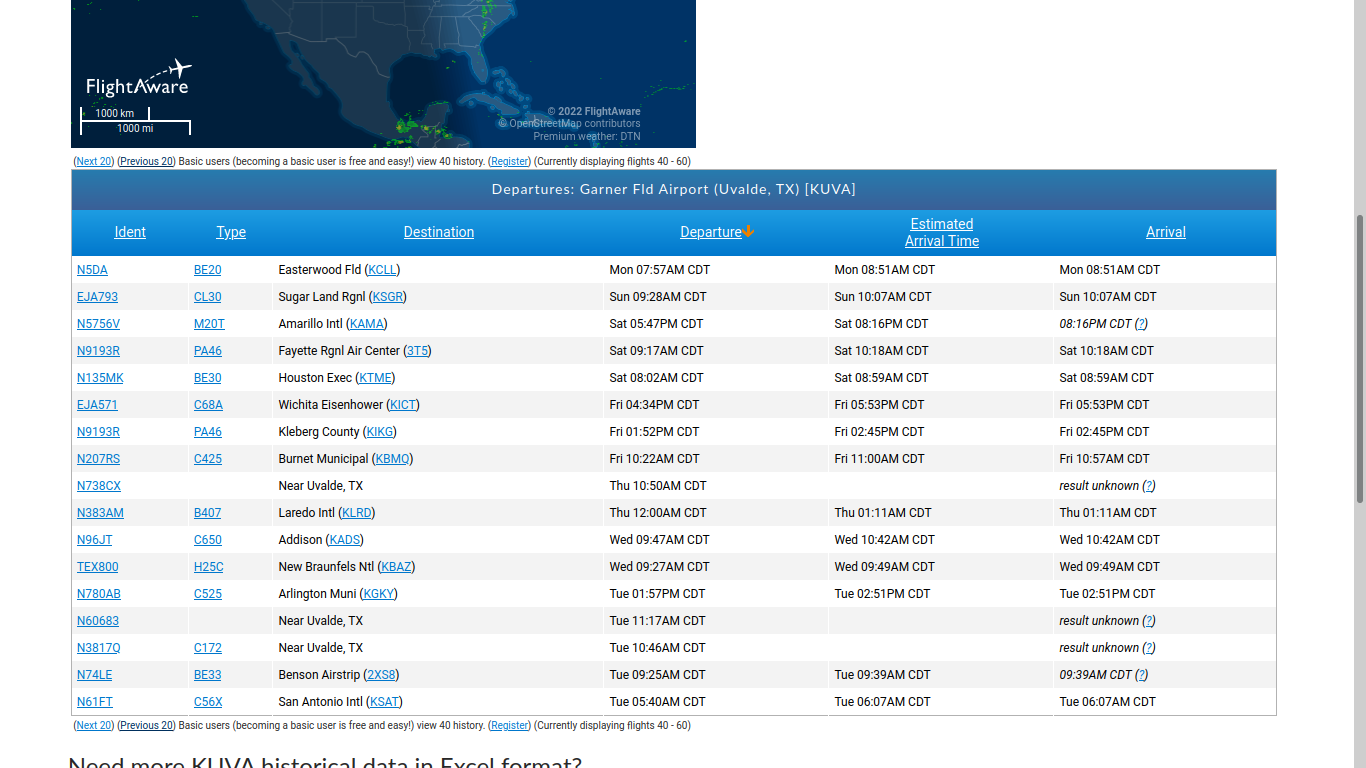The width and height of the screenshot is (1366, 768).
Task: Open aircraft type C68A
Action: tap(208, 405)
